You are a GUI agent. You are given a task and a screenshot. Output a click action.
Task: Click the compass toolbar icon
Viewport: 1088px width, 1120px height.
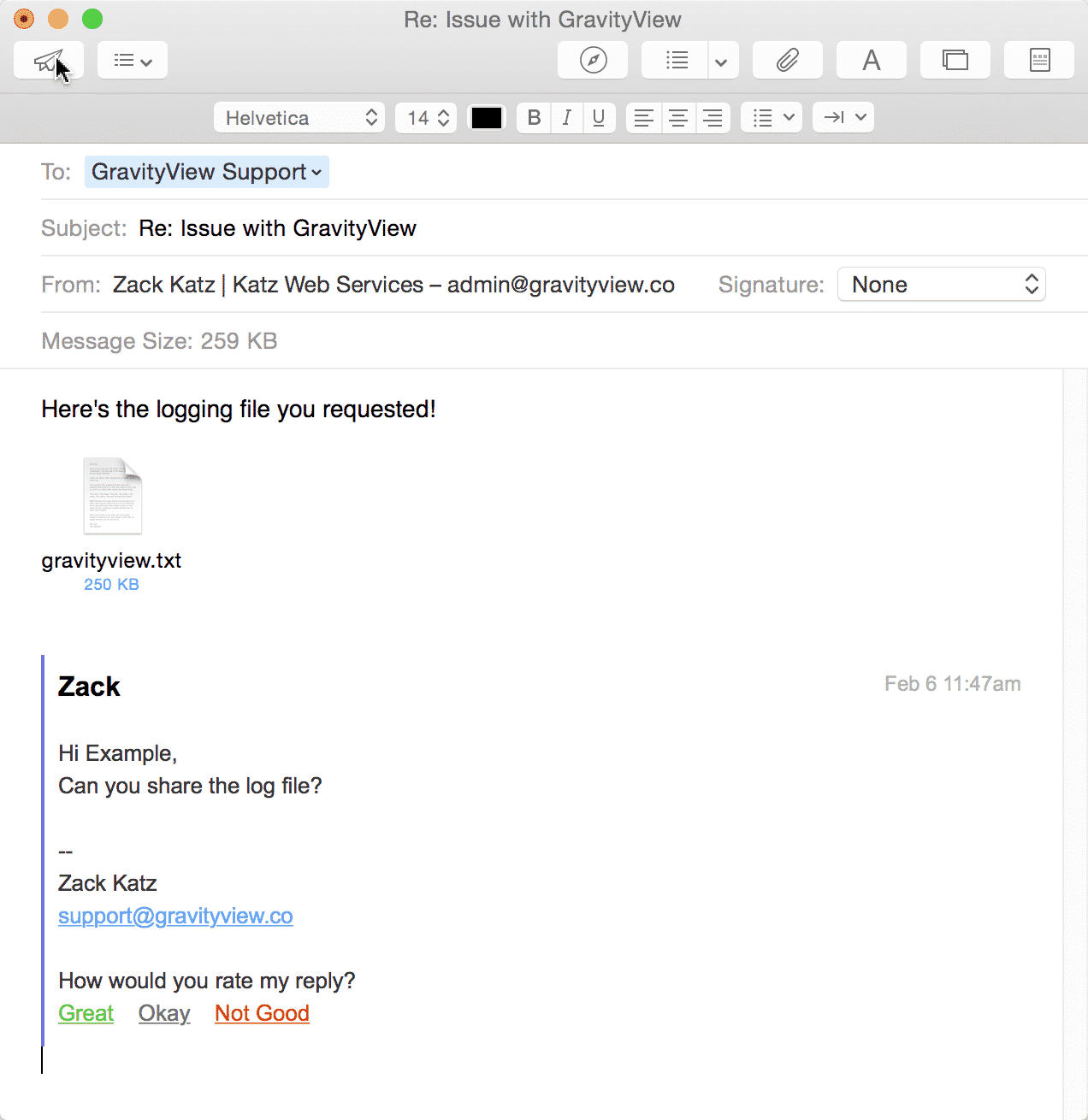[x=592, y=60]
